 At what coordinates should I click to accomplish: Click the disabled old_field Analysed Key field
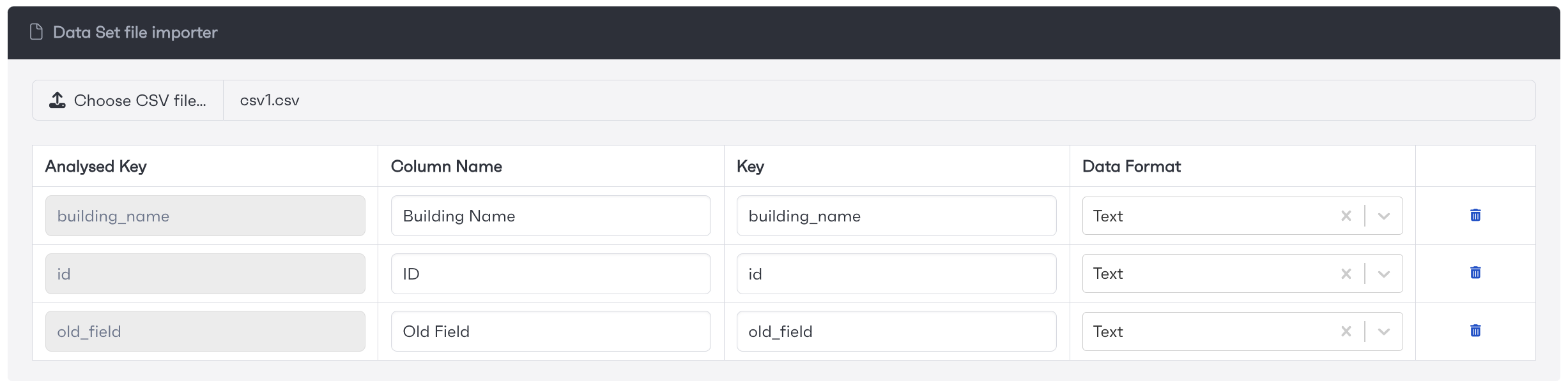tap(205, 331)
